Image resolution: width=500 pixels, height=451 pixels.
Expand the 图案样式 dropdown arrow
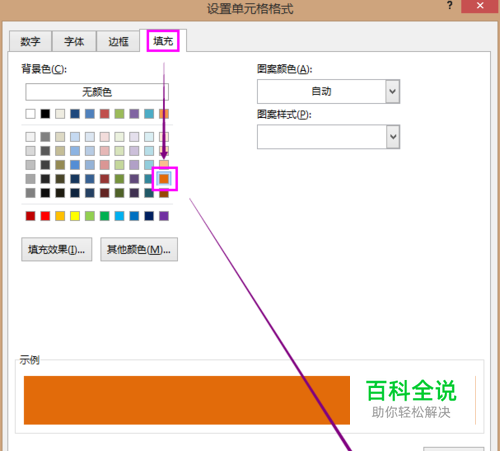393,137
